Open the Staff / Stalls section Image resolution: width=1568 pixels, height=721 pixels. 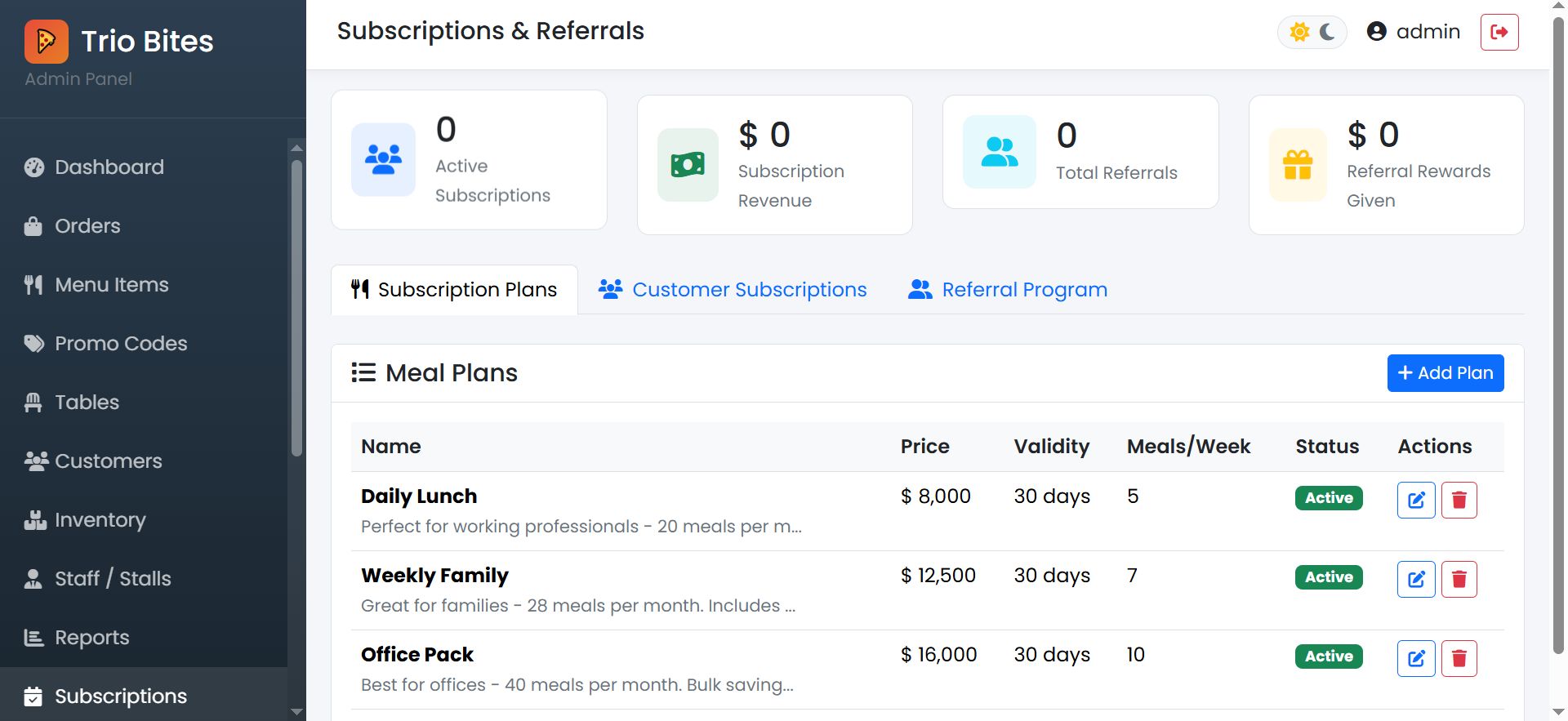(113, 579)
